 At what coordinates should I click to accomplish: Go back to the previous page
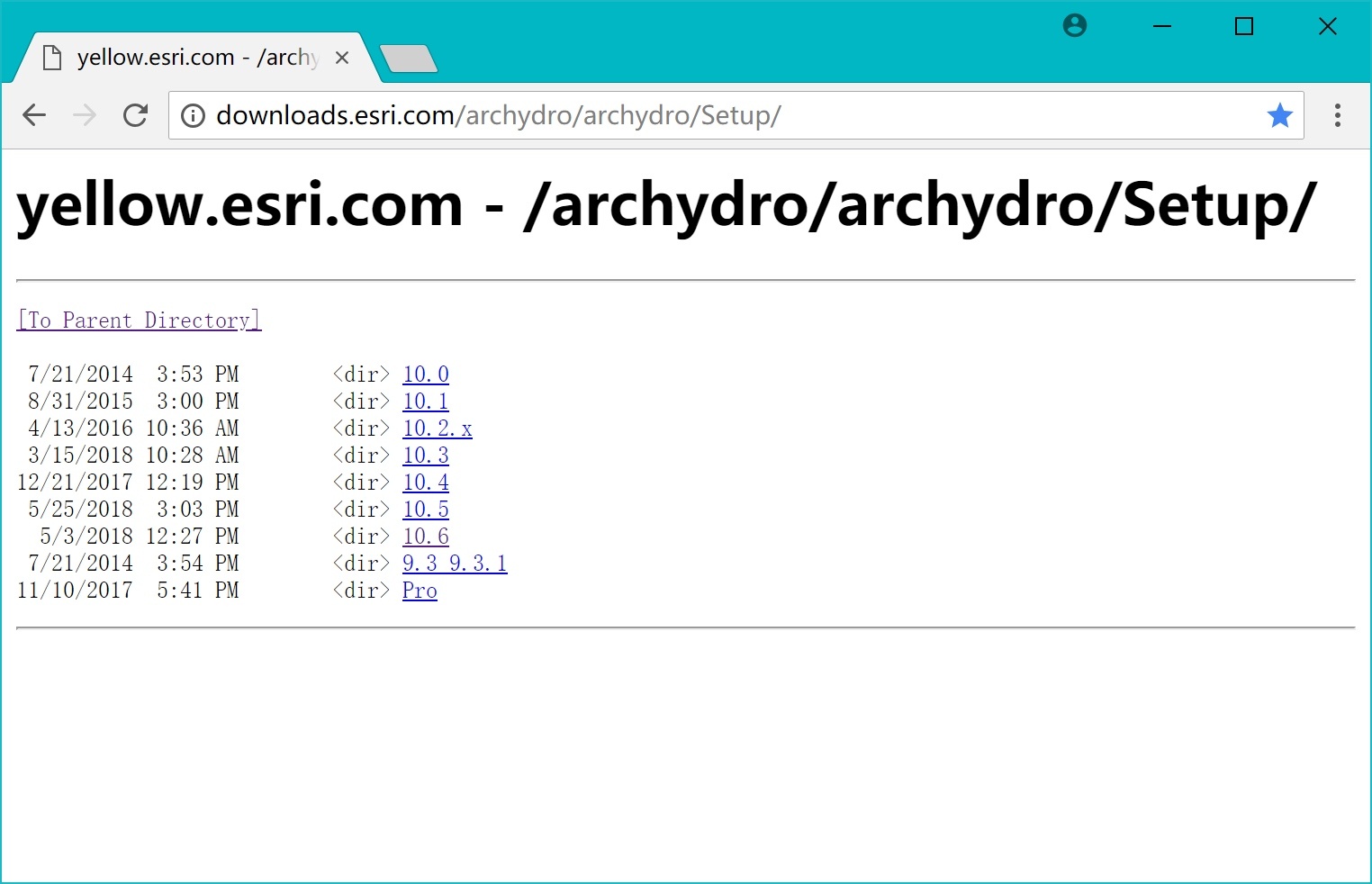pos(34,115)
